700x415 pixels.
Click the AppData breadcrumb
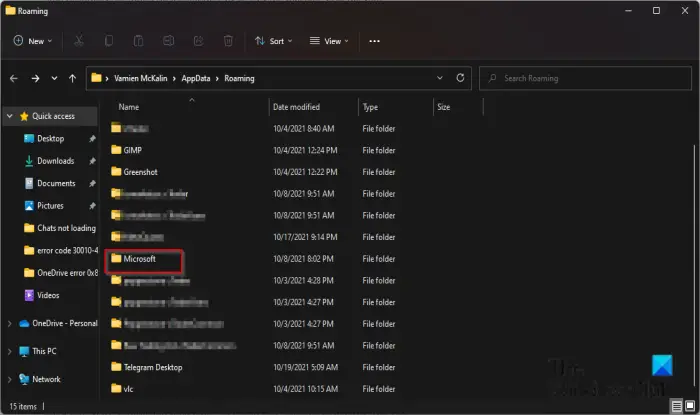tap(196, 79)
